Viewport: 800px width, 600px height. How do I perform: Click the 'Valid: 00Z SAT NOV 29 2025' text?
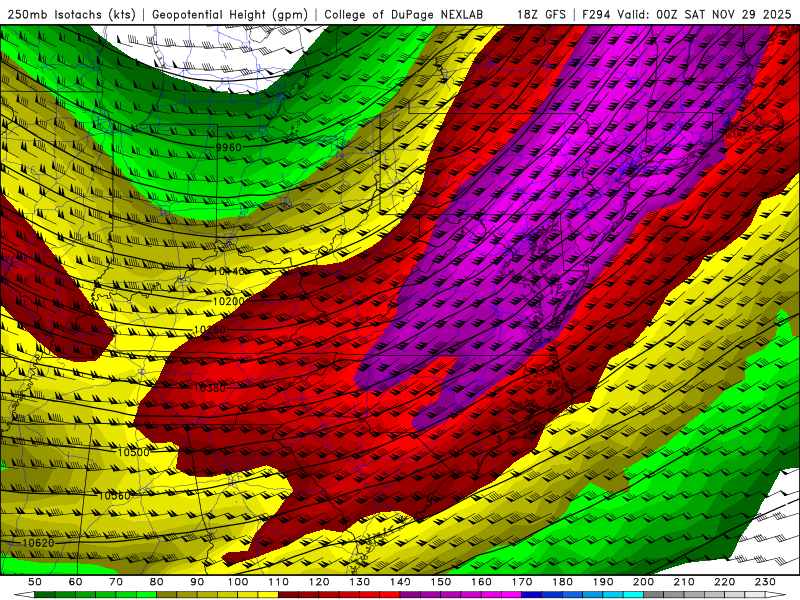point(704,14)
